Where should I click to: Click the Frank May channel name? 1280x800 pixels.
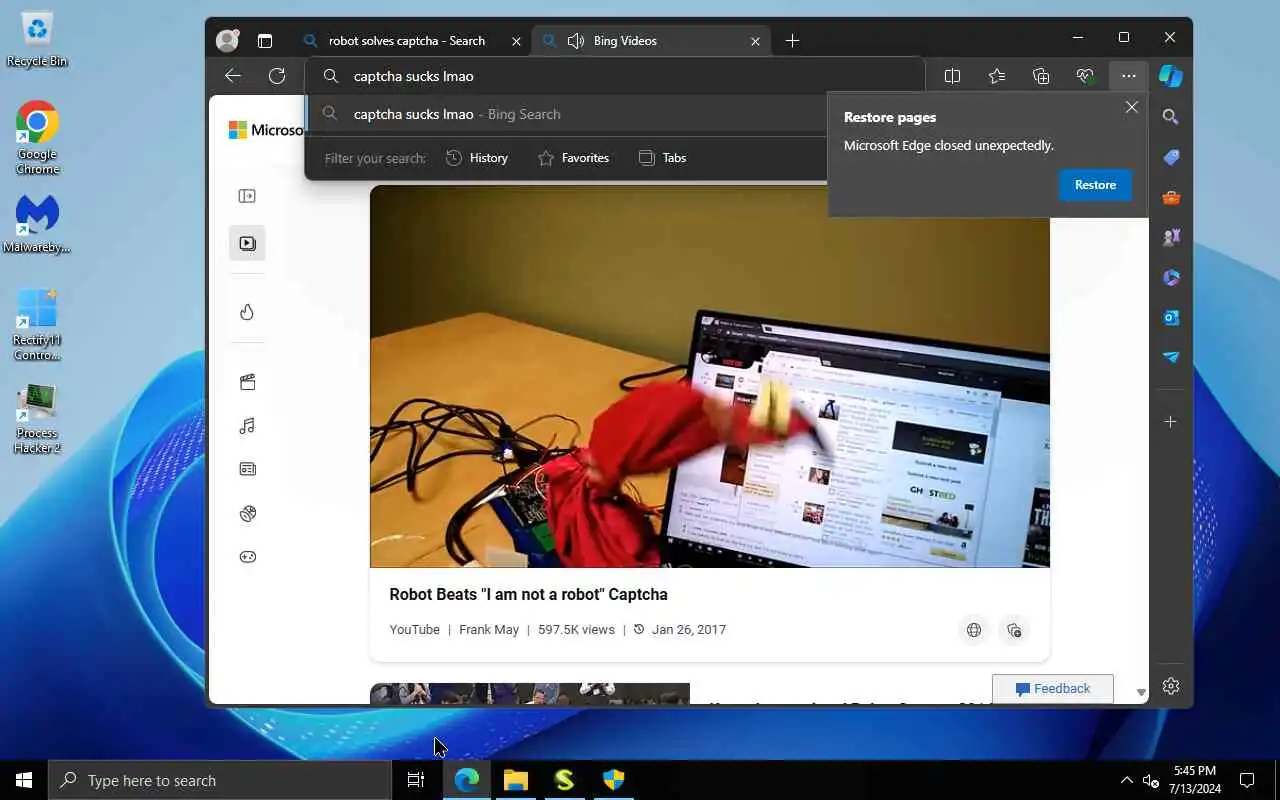tap(489, 630)
